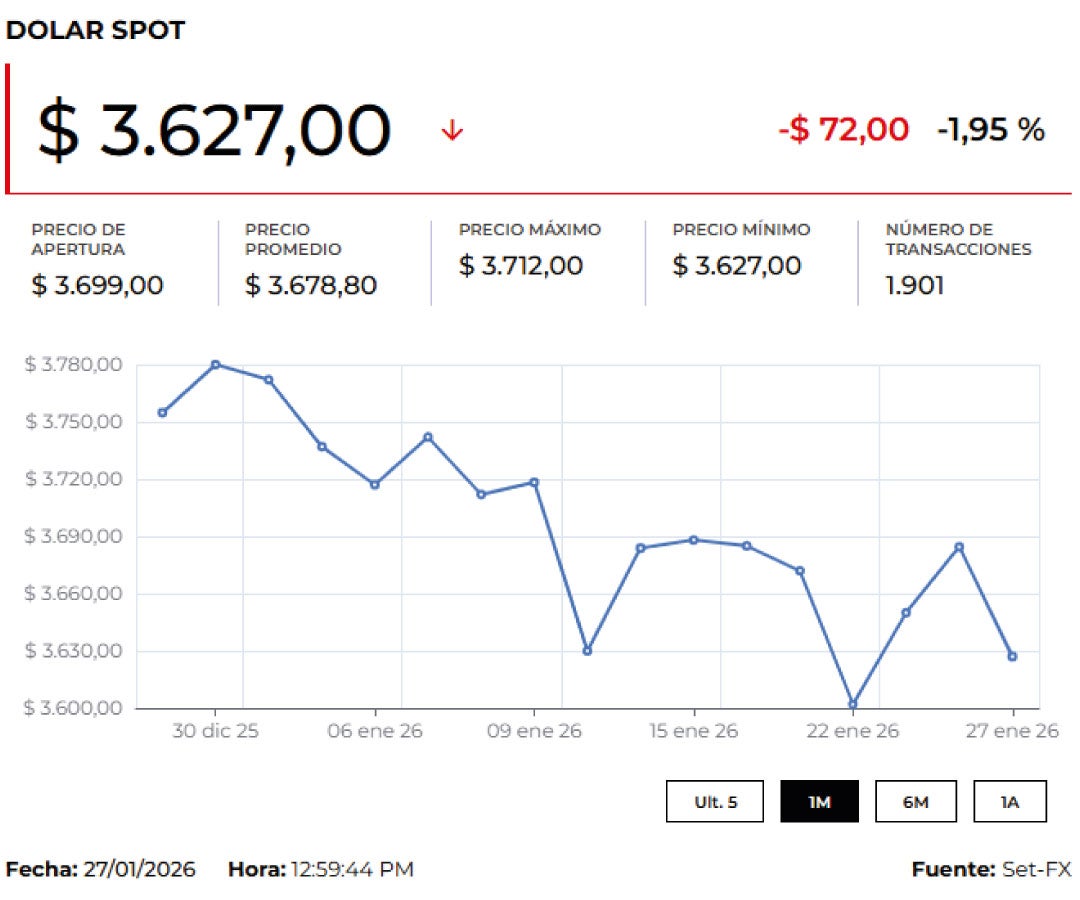The image size is (1080, 900).
Task: Pick the data point above 09 ene 26
Action: coord(534,482)
